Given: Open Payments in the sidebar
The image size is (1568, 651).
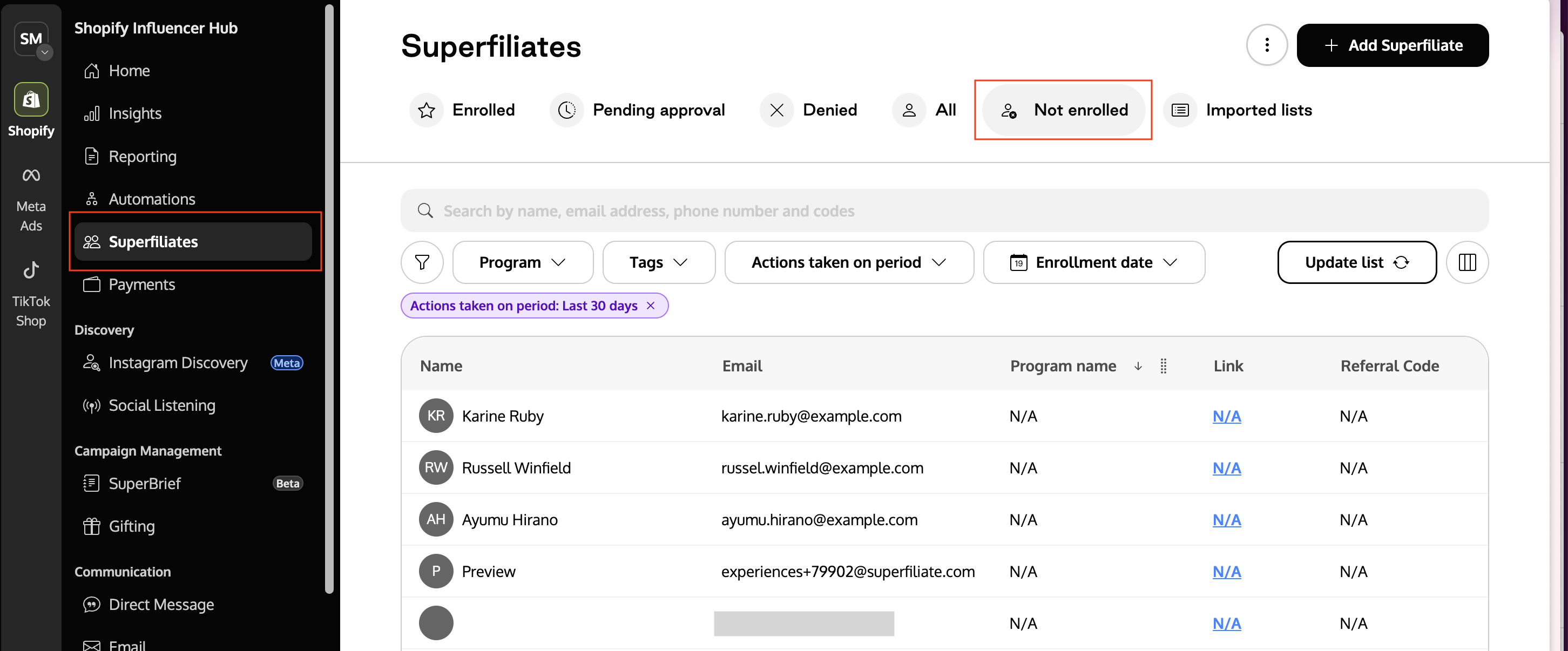Looking at the screenshot, I should (x=193, y=284).
